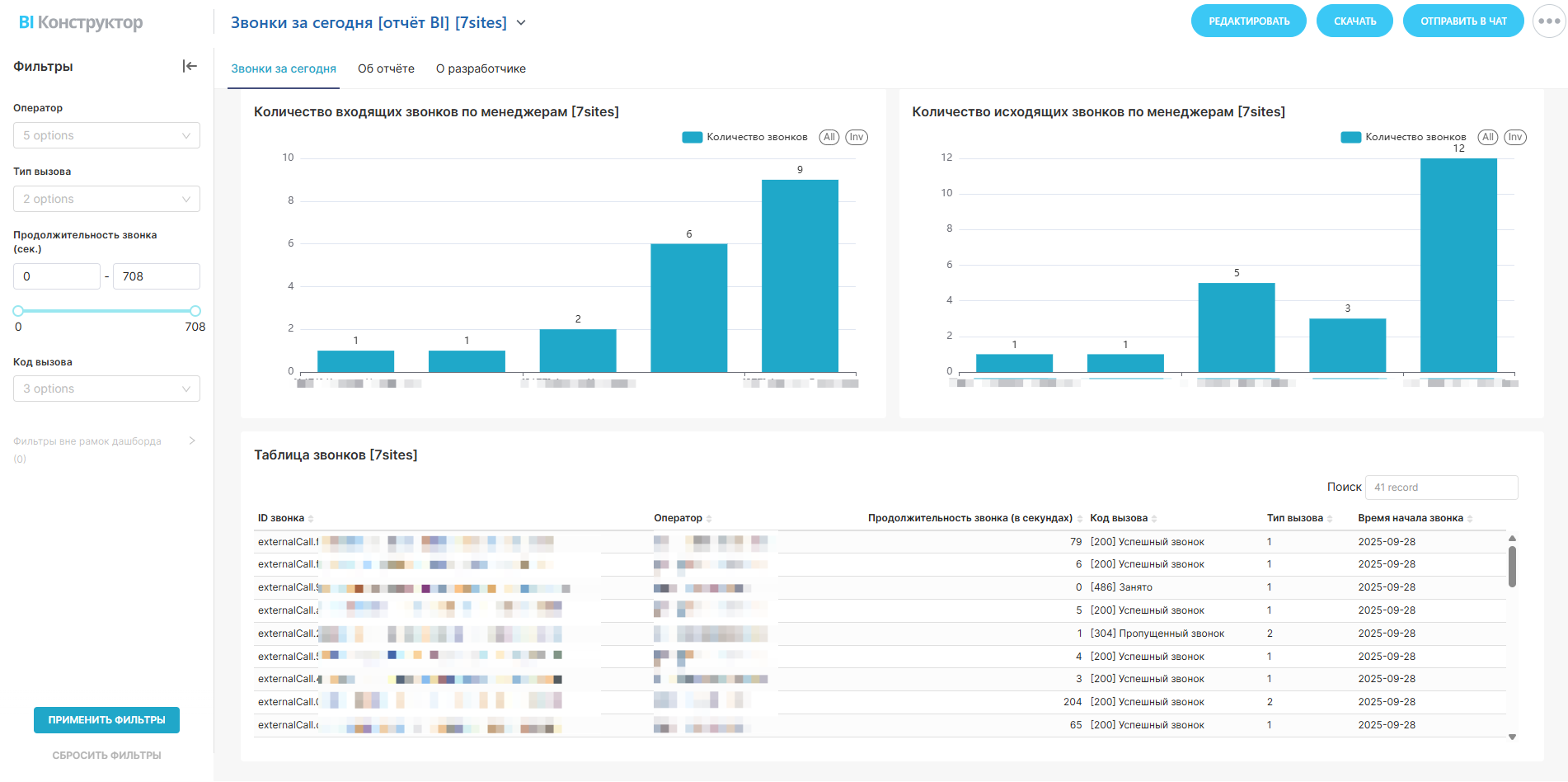The height and width of the screenshot is (782, 1568).
Task: Open the Код вызова filter dropdown
Action: [106, 389]
